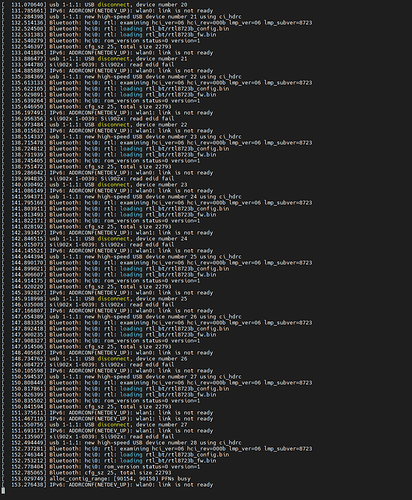Select the rom_version line stamped 152.778404
The height and width of the screenshot is (500, 412).
[101, 467]
